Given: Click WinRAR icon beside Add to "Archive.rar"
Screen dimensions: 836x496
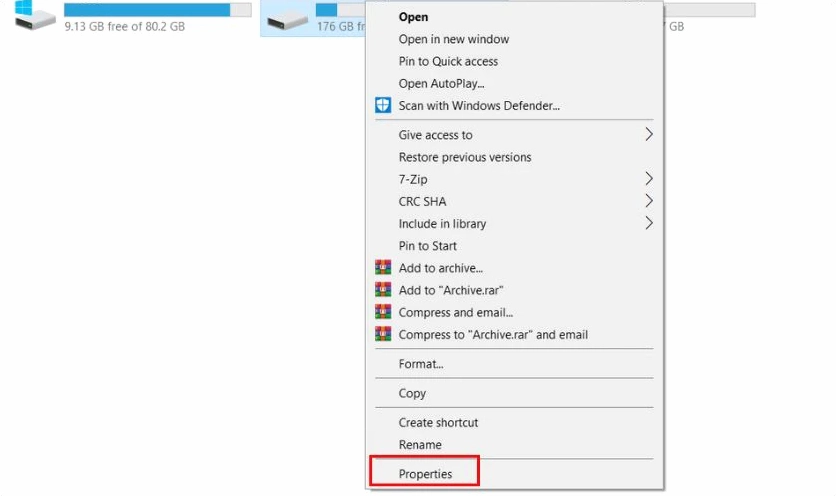Looking at the screenshot, I should [x=383, y=290].
